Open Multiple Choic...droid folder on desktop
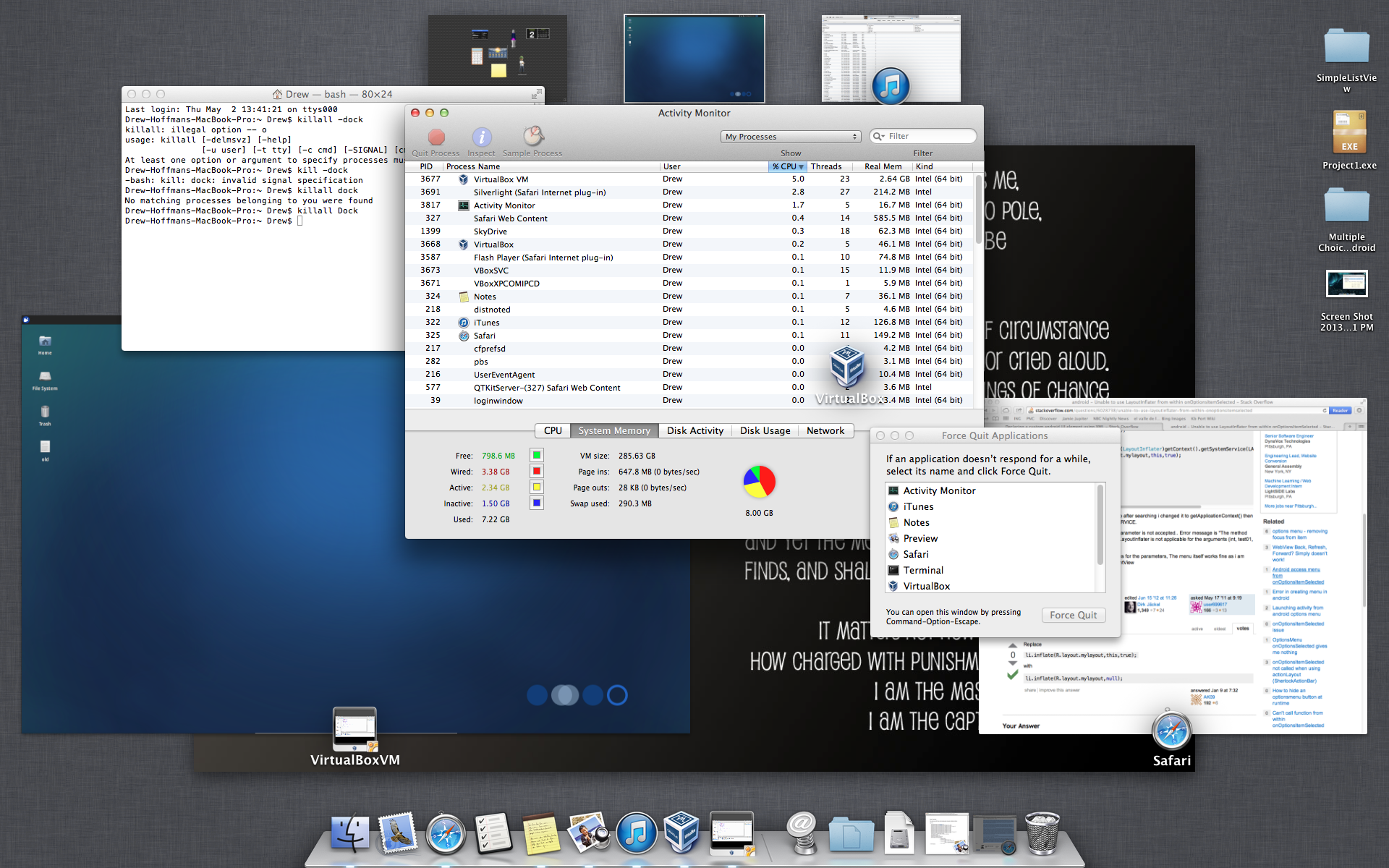This screenshot has width=1389, height=868. [x=1346, y=205]
